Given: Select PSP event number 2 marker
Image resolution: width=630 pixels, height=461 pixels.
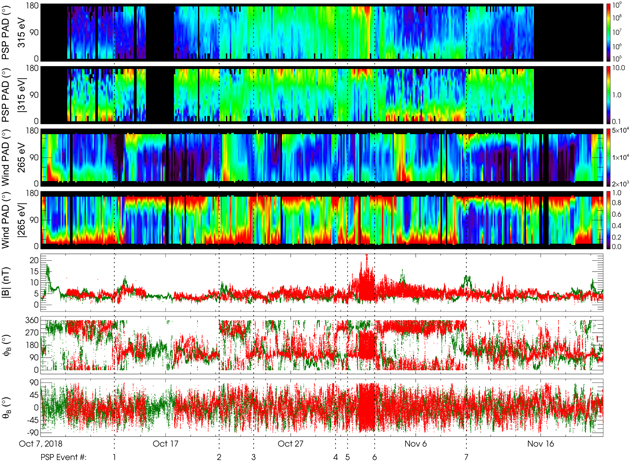Looking at the screenshot, I should pos(219,457).
